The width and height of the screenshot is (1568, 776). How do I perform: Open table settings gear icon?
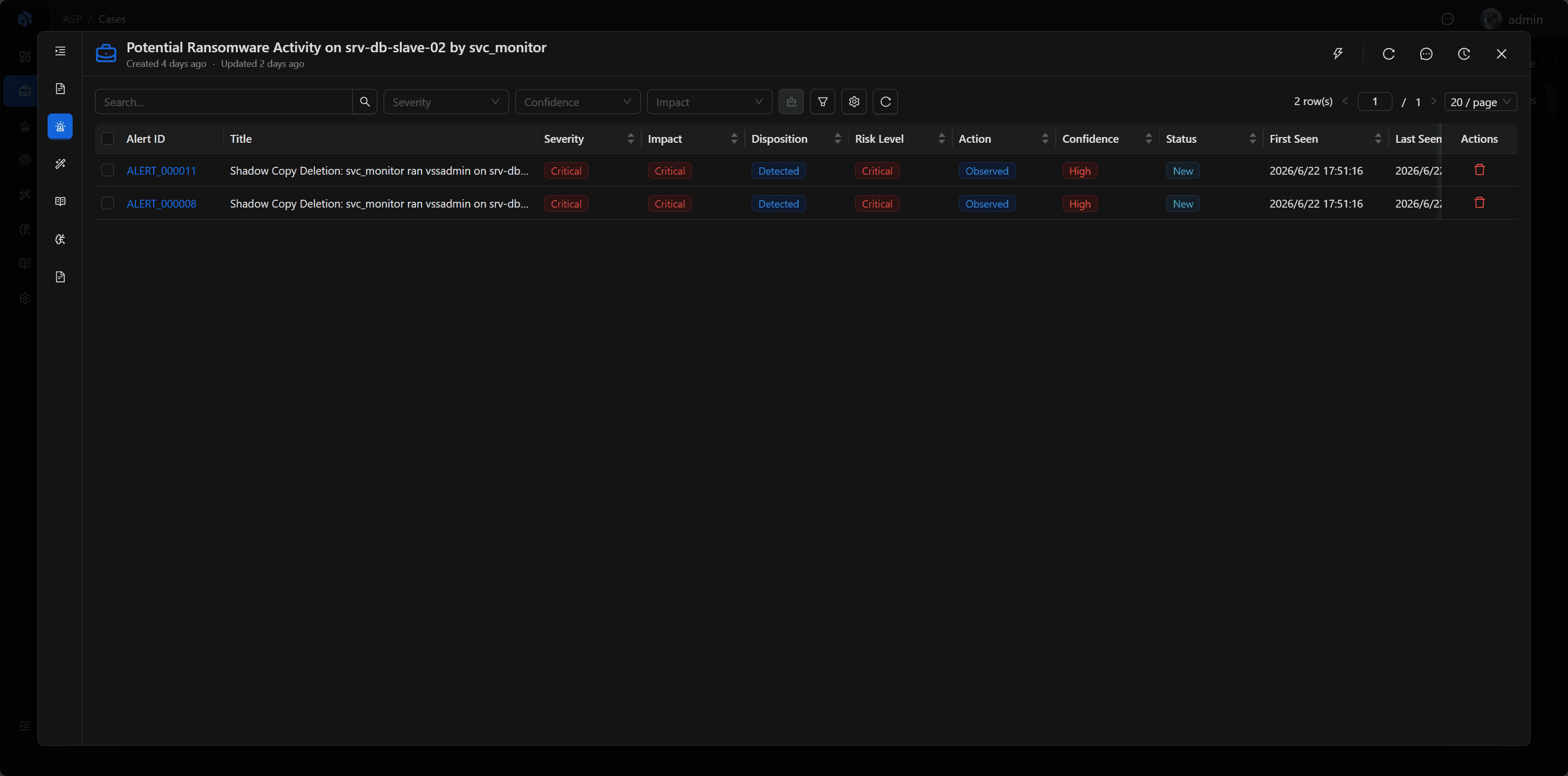854,102
